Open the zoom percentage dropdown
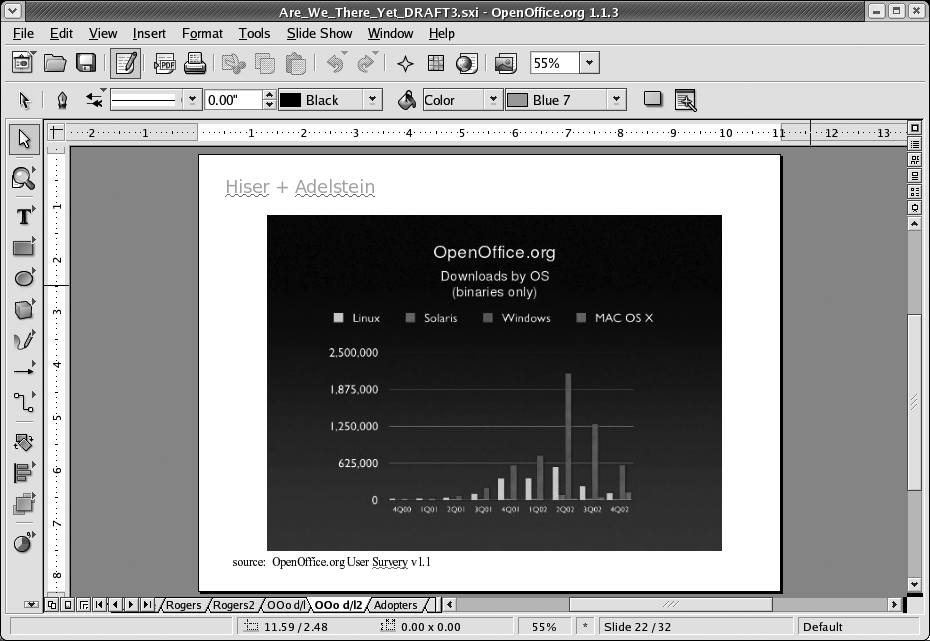Screen dimensions: 930x641 coord(589,63)
